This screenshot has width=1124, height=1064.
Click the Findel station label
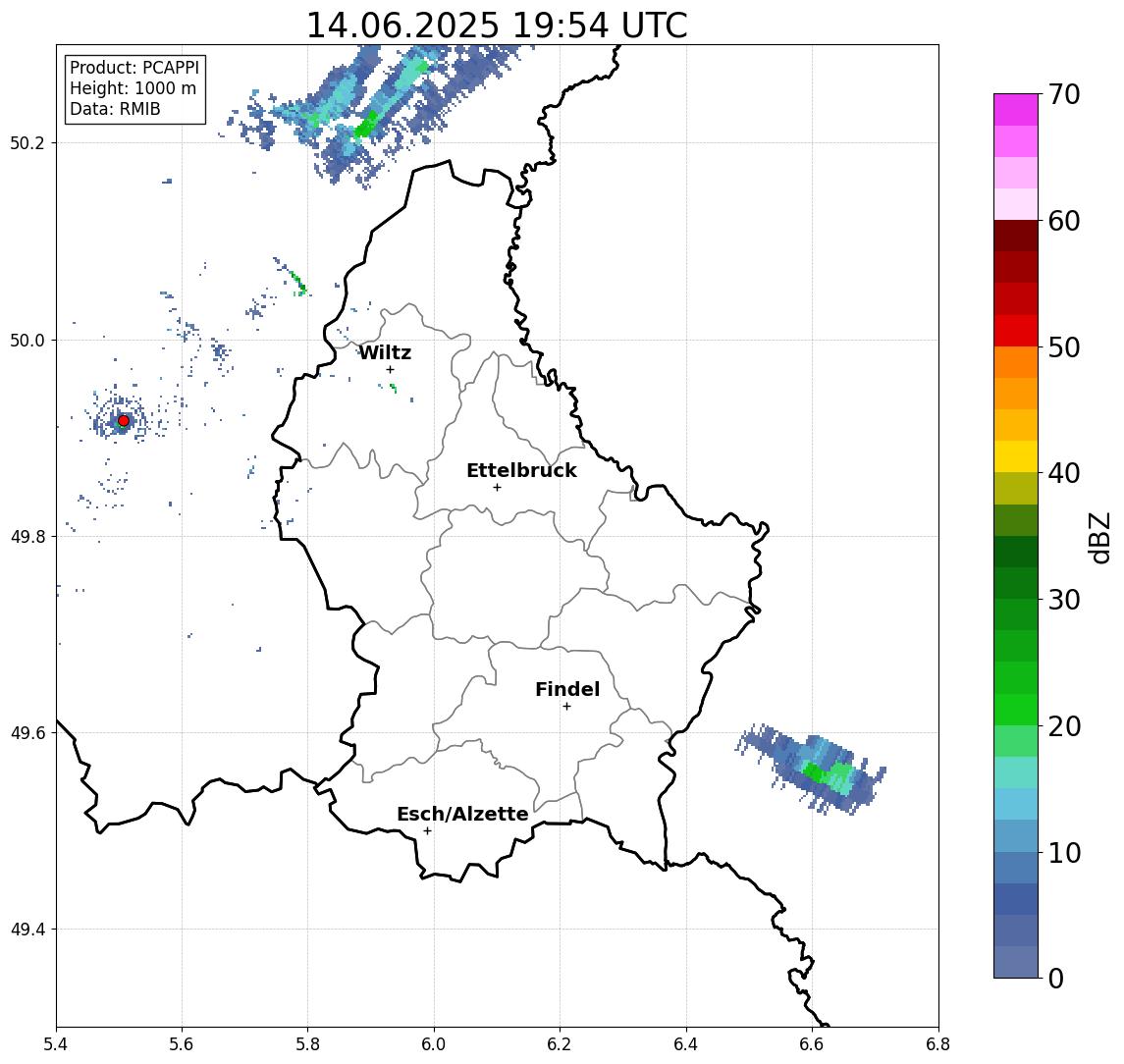point(567,689)
